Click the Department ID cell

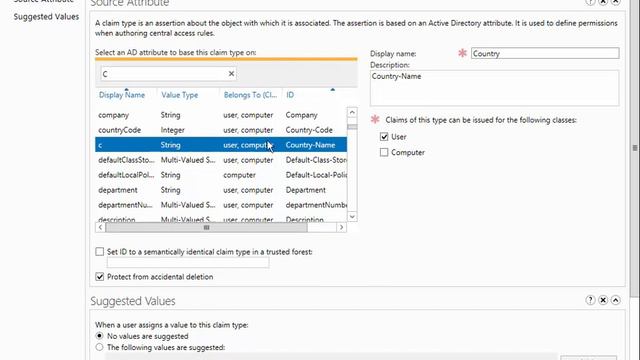(x=306, y=190)
